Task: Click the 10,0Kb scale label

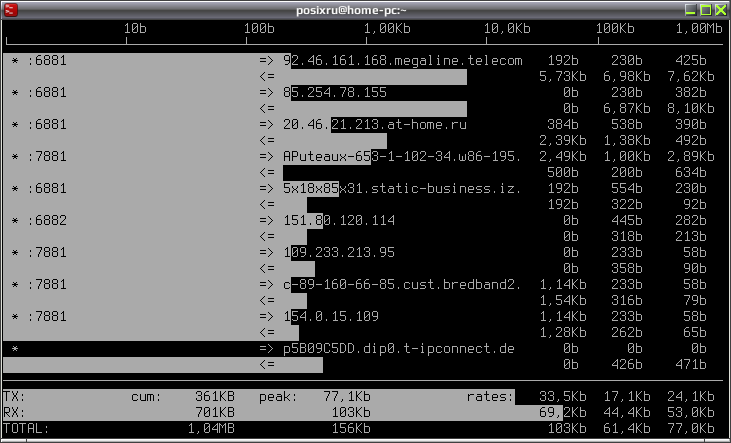Action: click(507, 28)
